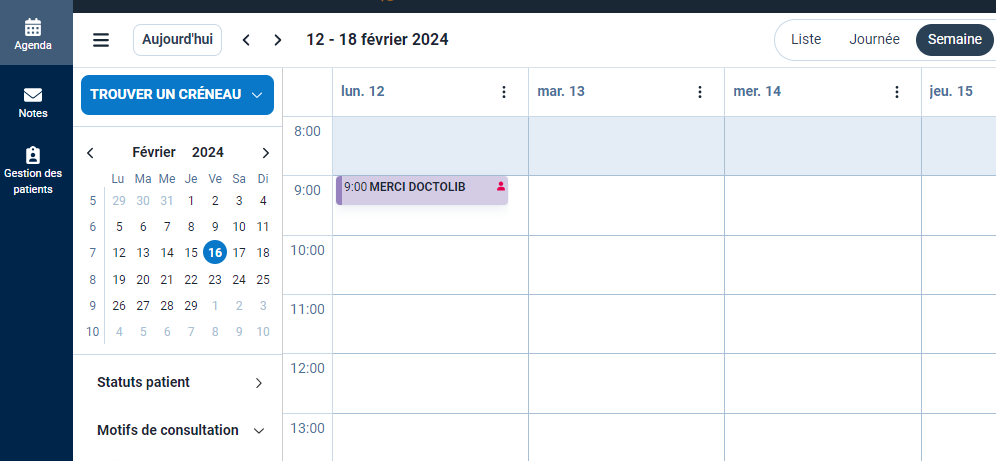Show previous month in mini calendar

(90, 153)
